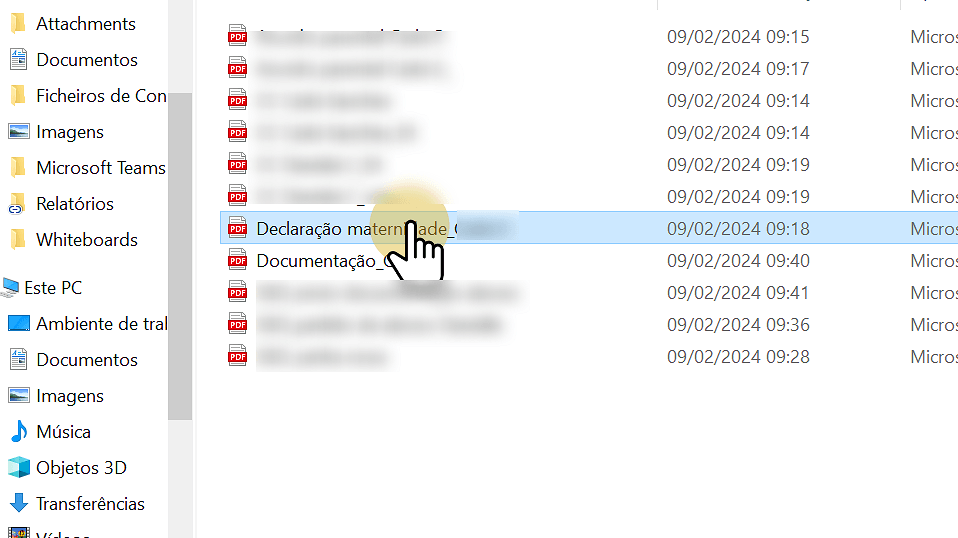Select the file modified at 09:41
Image resolution: width=958 pixels, height=538 pixels.
click(x=589, y=293)
